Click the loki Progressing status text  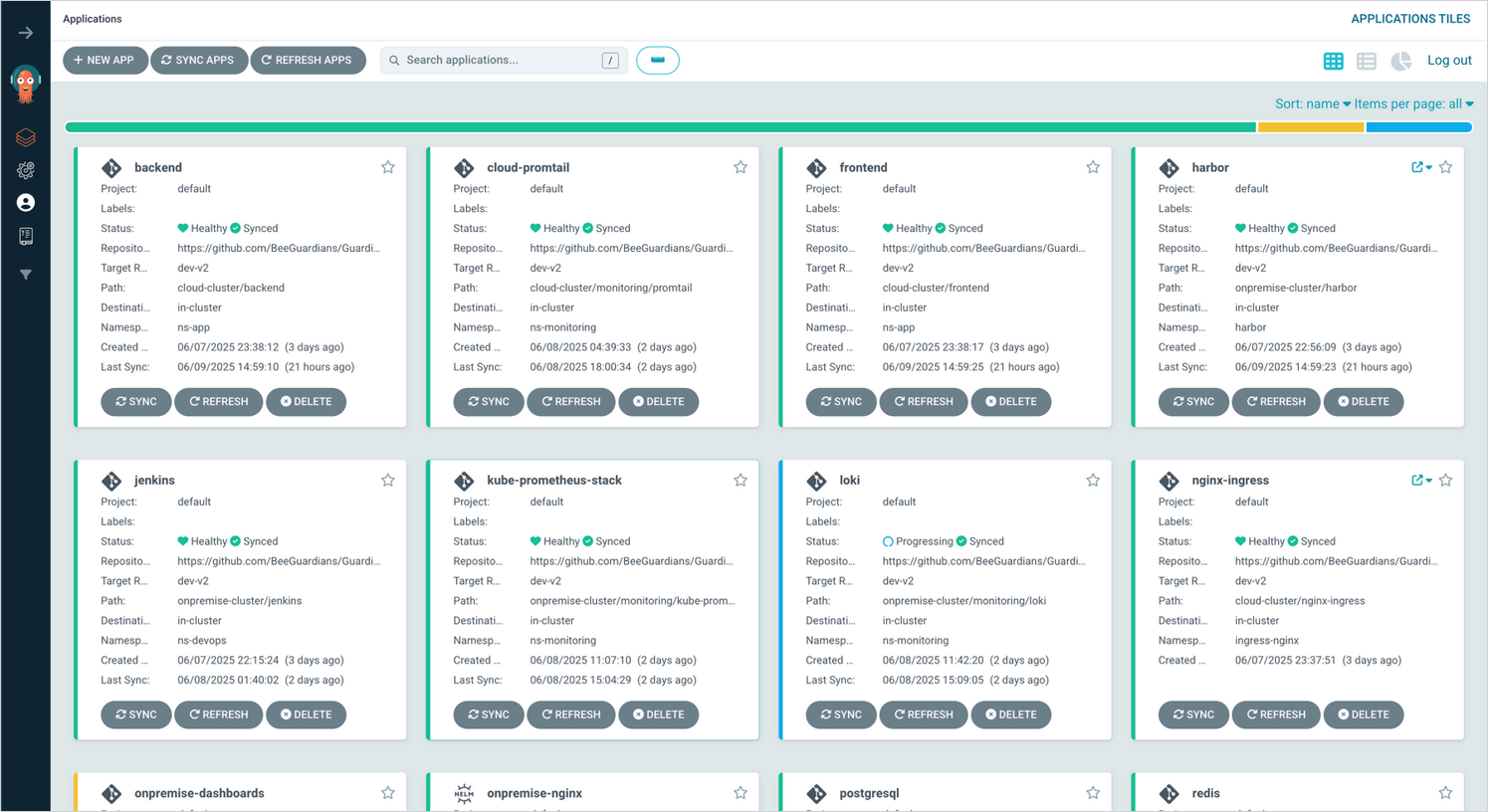pyautogui.click(x=924, y=541)
